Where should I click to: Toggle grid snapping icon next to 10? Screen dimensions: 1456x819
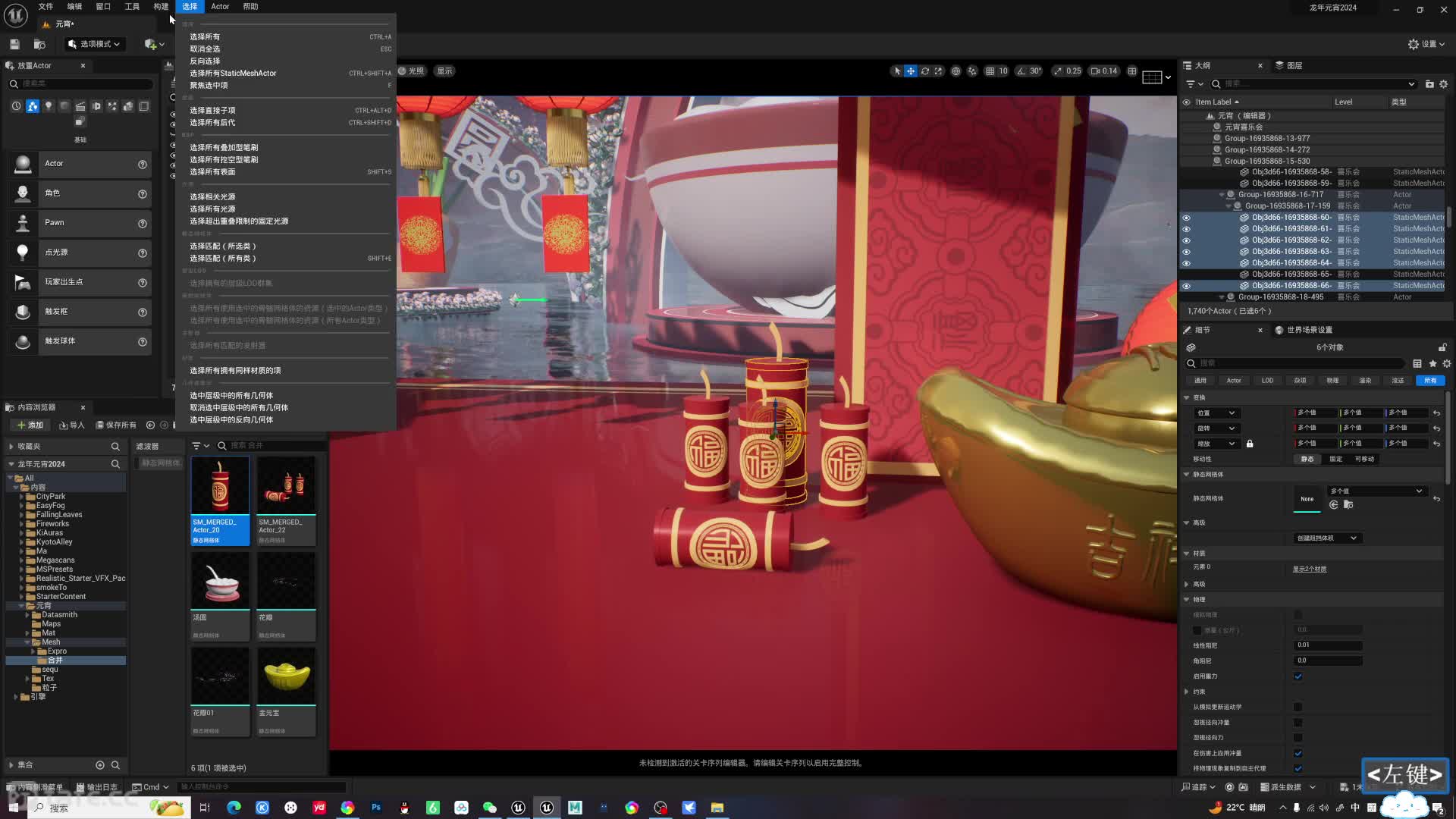point(990,71)
